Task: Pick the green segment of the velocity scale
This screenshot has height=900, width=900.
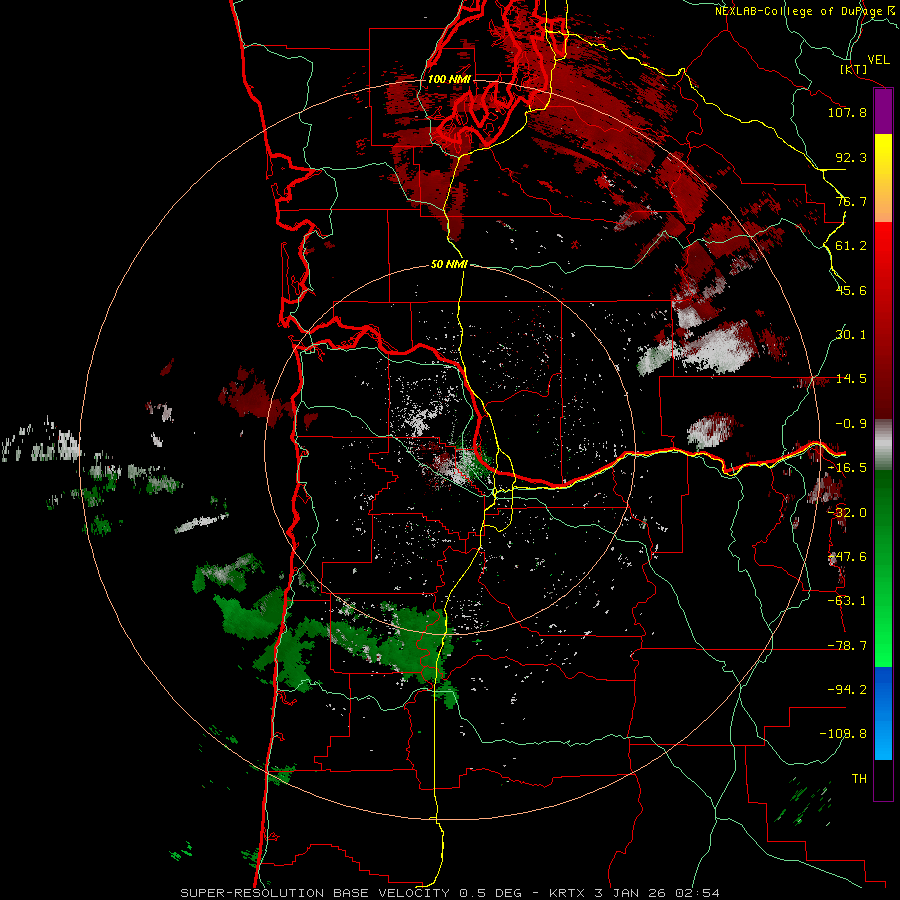Action: [x=883, y=568]
